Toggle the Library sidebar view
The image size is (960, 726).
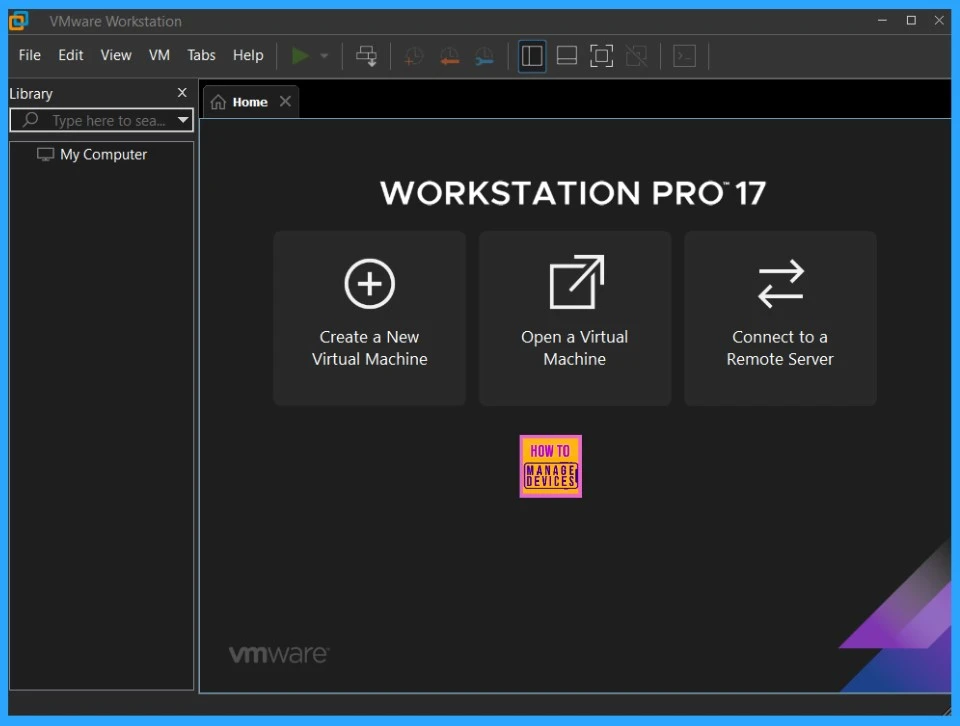tap(532, 56)
